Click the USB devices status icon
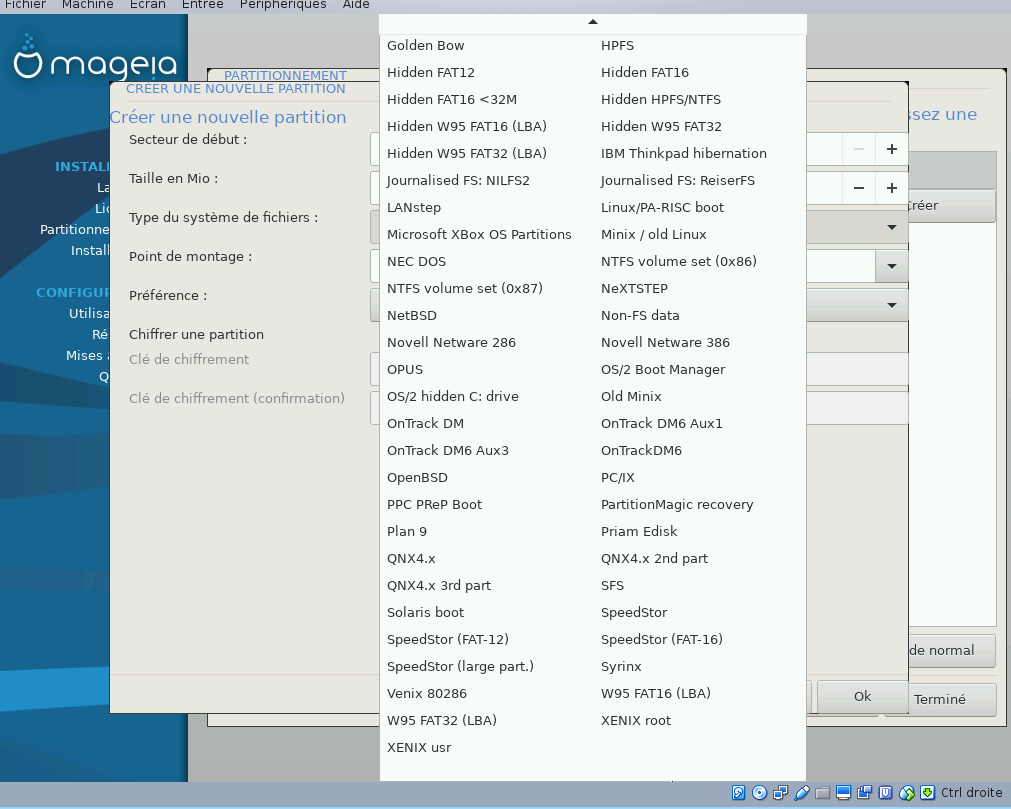 coord(801,792)
